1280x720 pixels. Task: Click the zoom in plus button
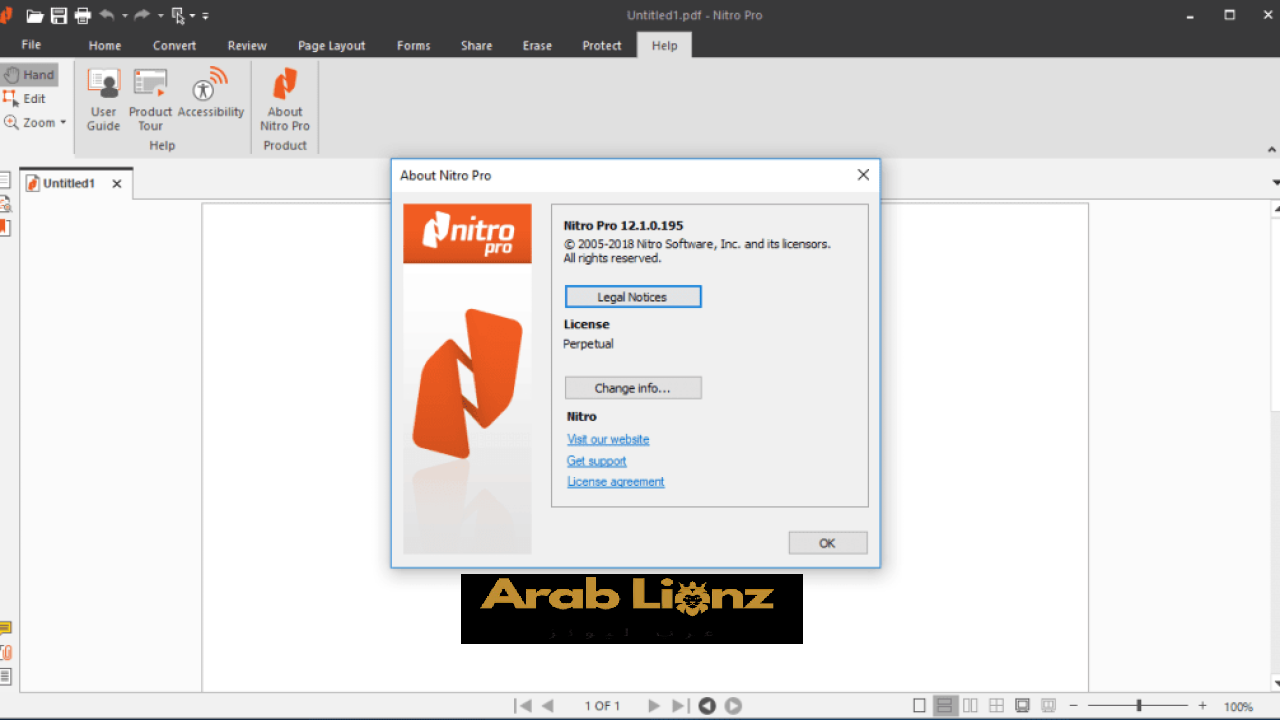coord(1202,706)
